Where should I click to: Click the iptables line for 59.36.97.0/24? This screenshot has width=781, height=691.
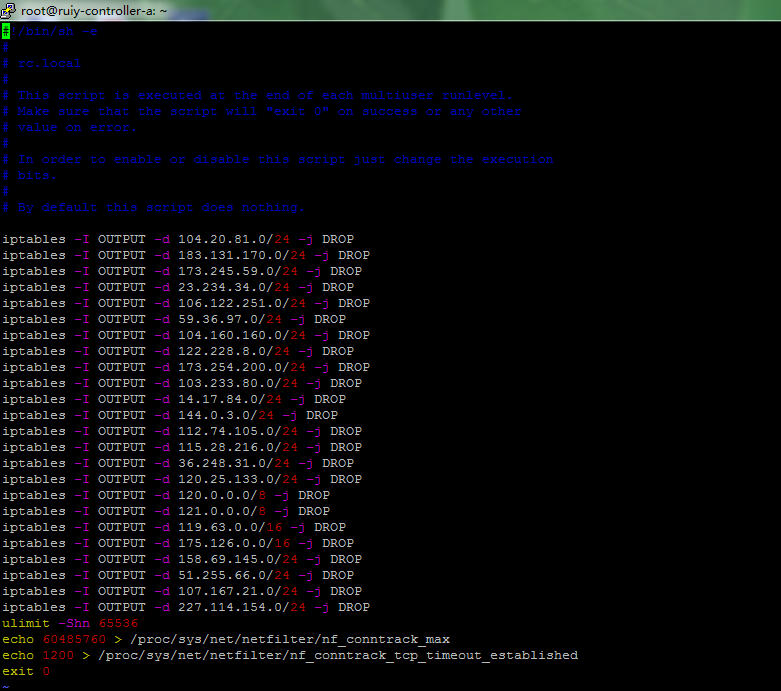coord(174,319)
